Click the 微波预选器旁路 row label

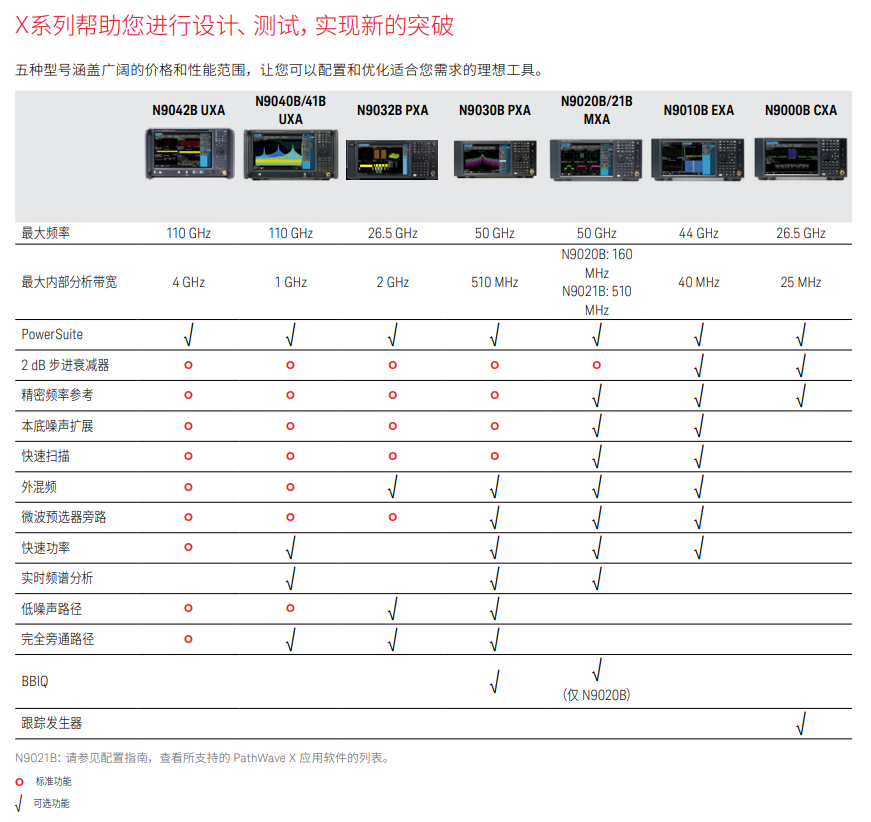click(x=64, y=517)
